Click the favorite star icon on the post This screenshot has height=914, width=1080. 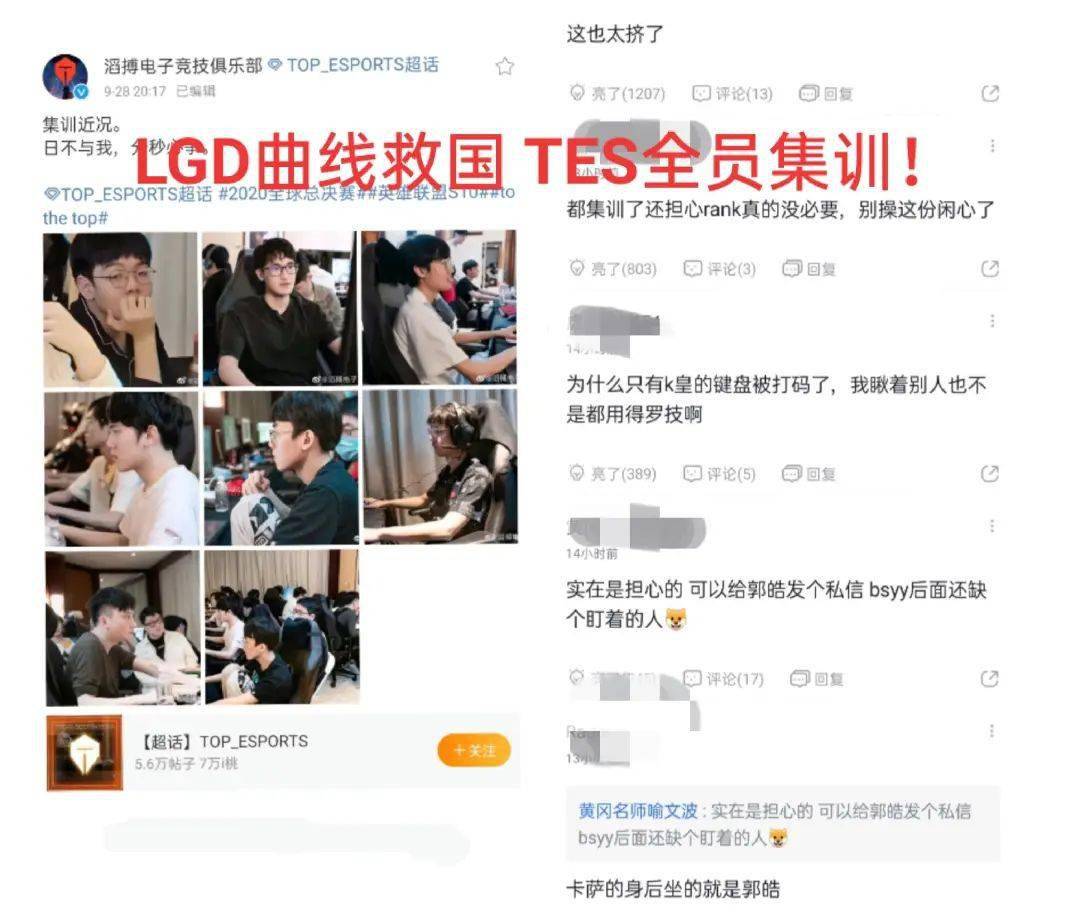pos(505,66)
